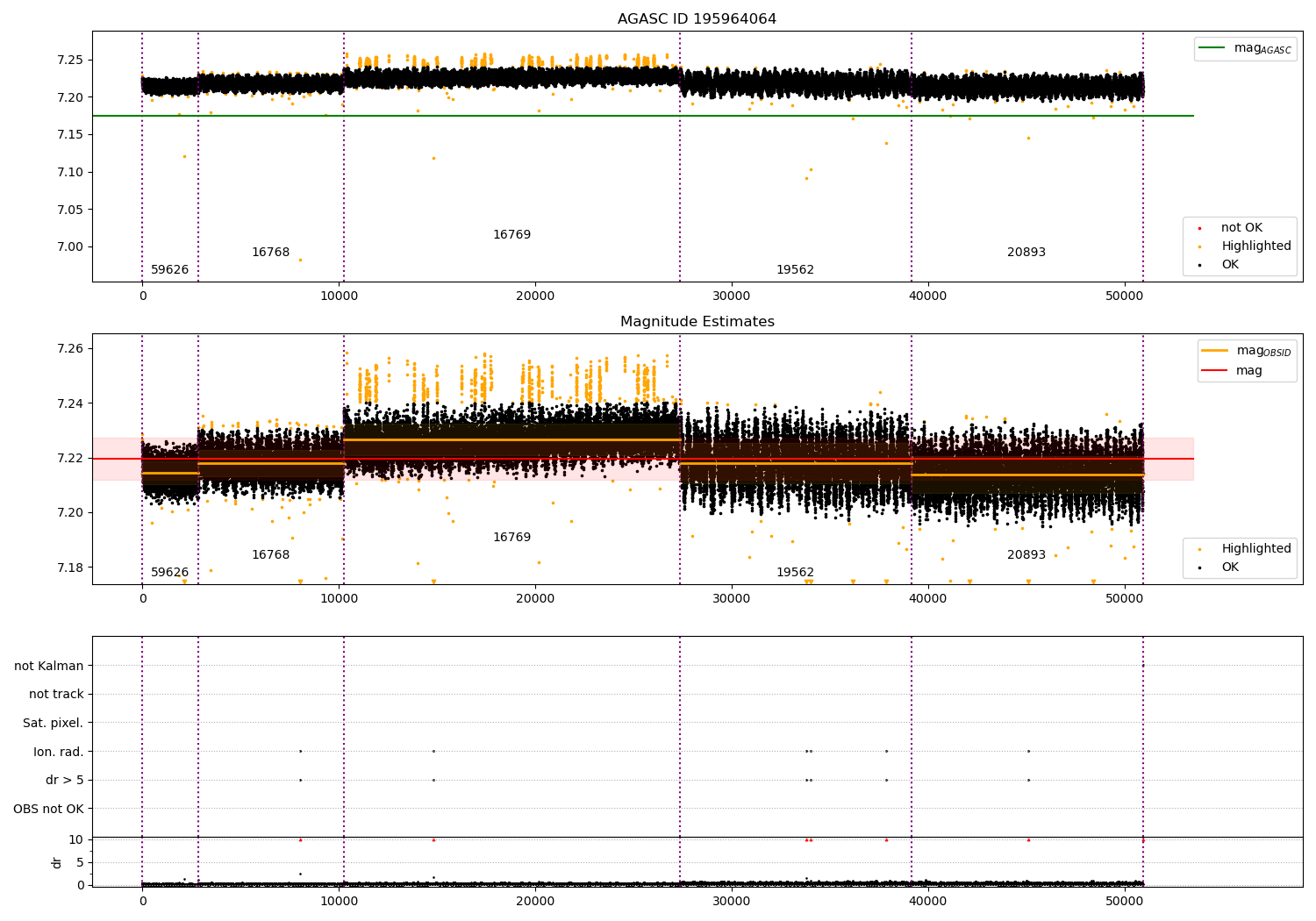Click the 'not track' row label
1316x921 pixels.
56,695
